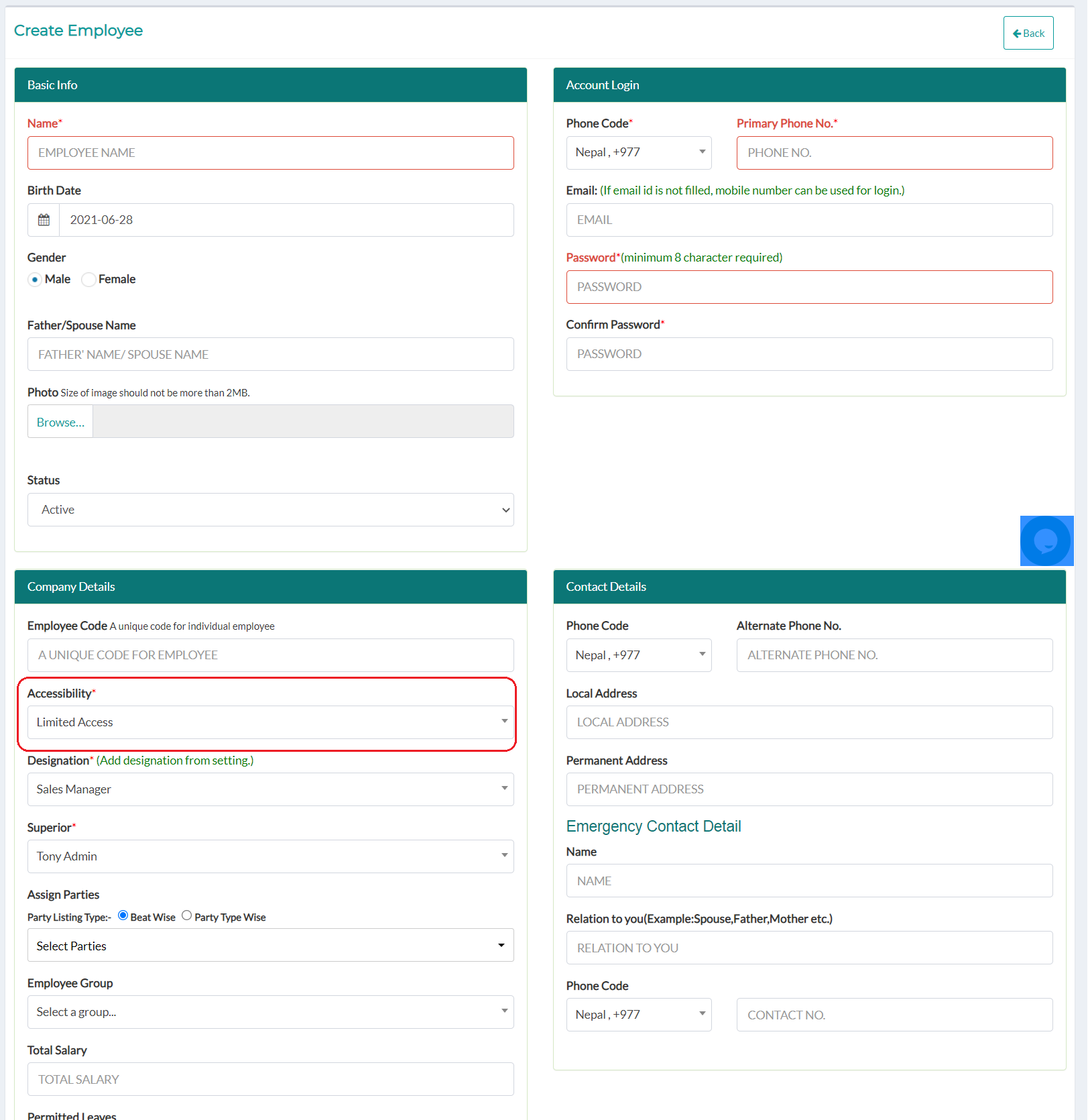Click the Confirm Password field
The image size is (1088, 1120).
(x=809, y=354)
